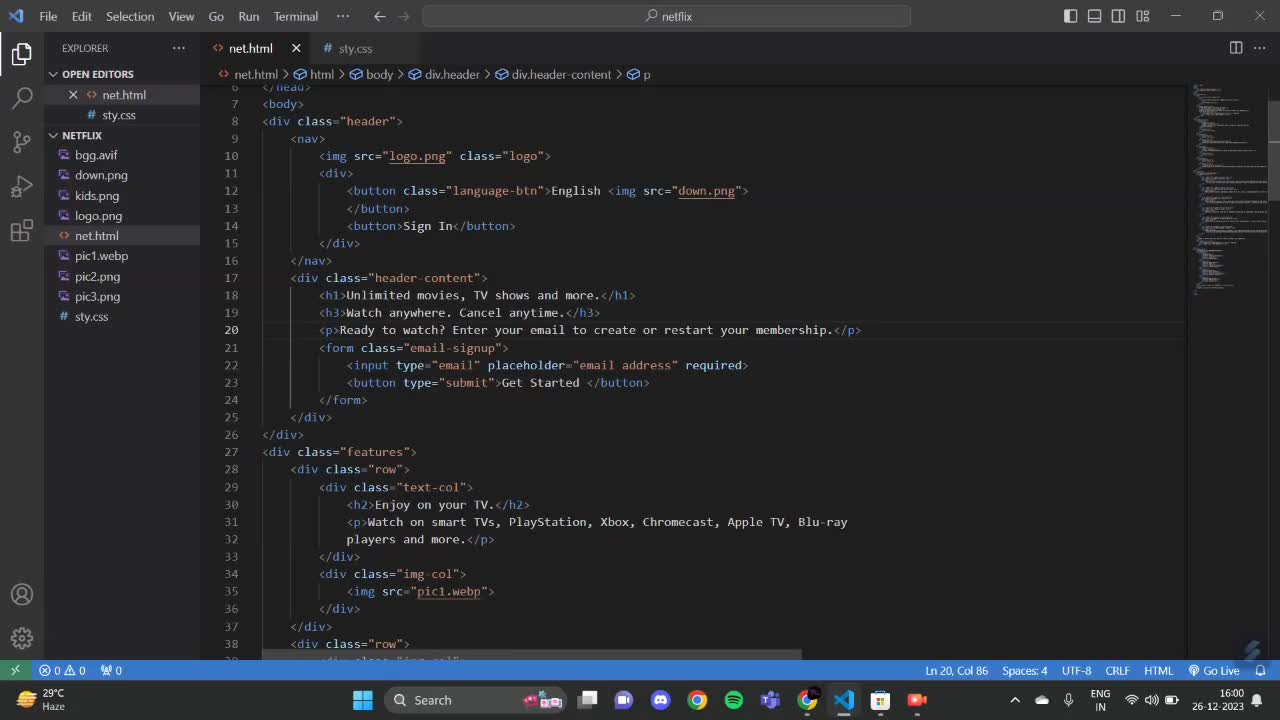Change language mode via HTML
Viewport: 1280px width, 720px height.
(1158, 670)
